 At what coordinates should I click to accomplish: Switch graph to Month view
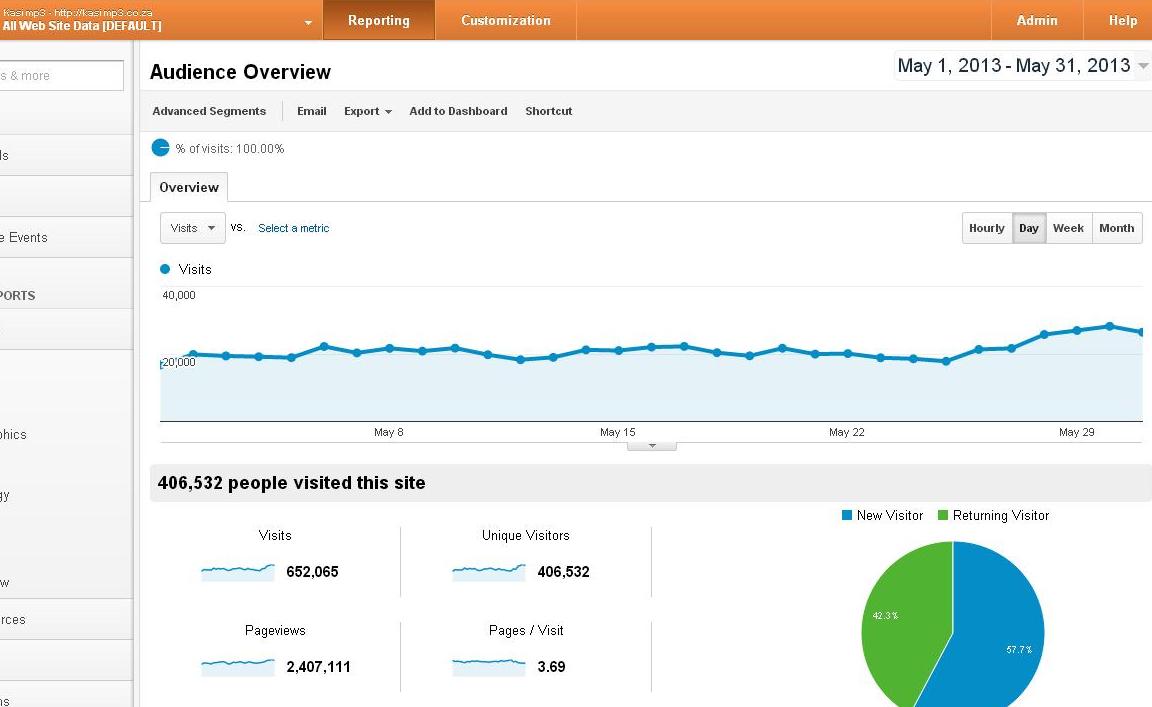(x=1117, y=228)
